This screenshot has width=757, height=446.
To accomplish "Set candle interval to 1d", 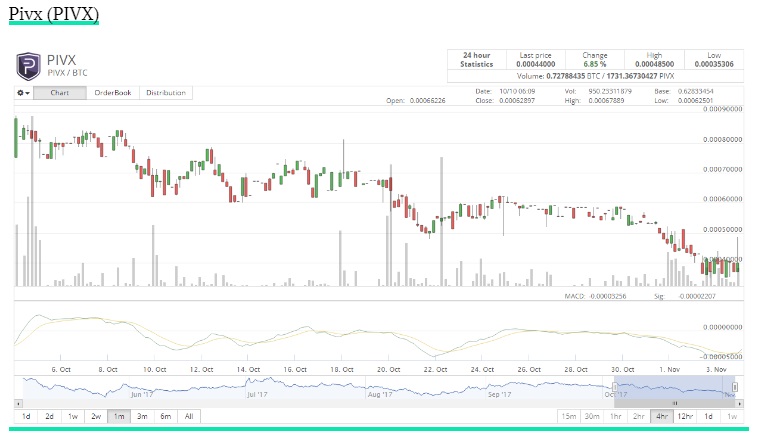I will click(708, 416).
